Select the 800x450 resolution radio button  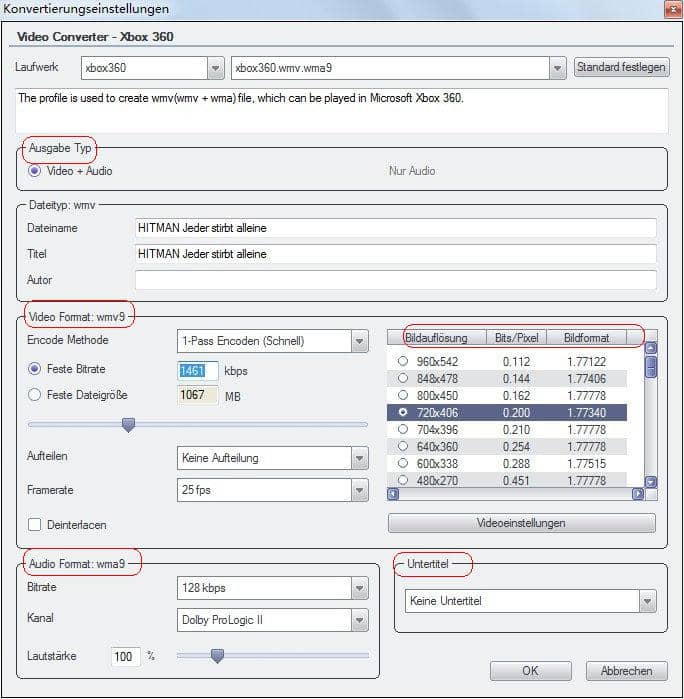403,395
